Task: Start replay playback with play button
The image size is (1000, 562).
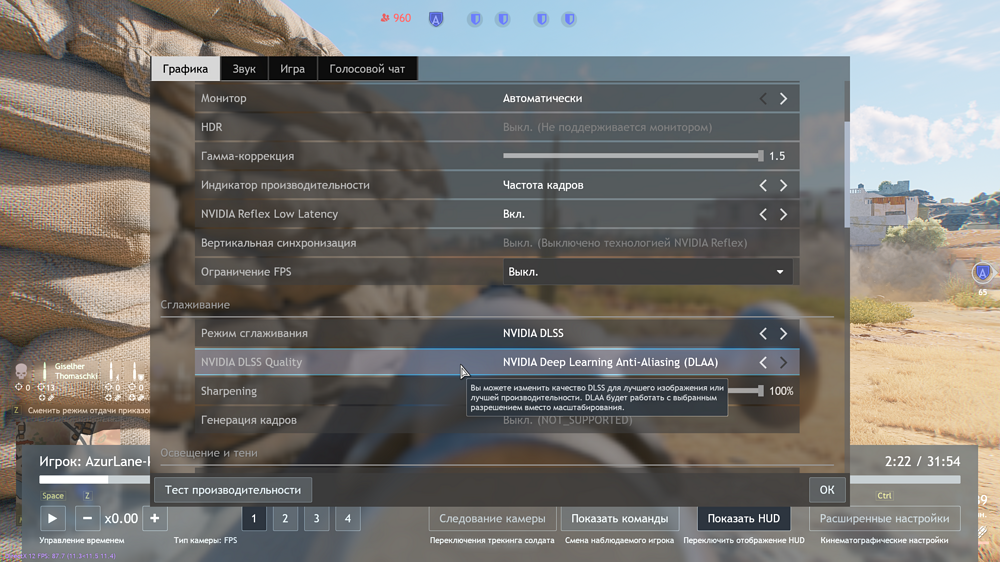Action: click(52, 519)
